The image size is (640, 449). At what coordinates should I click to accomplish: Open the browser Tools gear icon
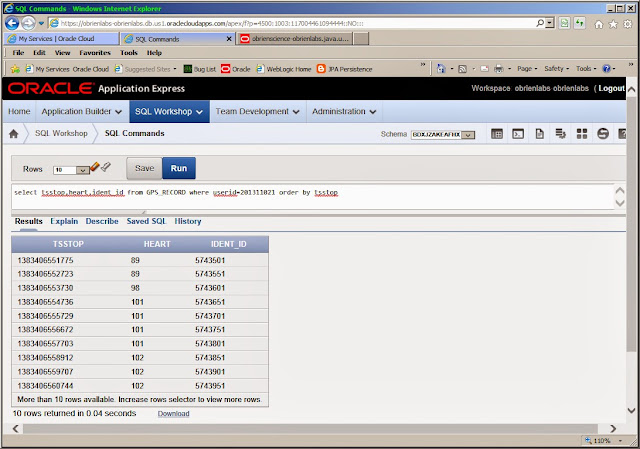(x=628, y=24)
